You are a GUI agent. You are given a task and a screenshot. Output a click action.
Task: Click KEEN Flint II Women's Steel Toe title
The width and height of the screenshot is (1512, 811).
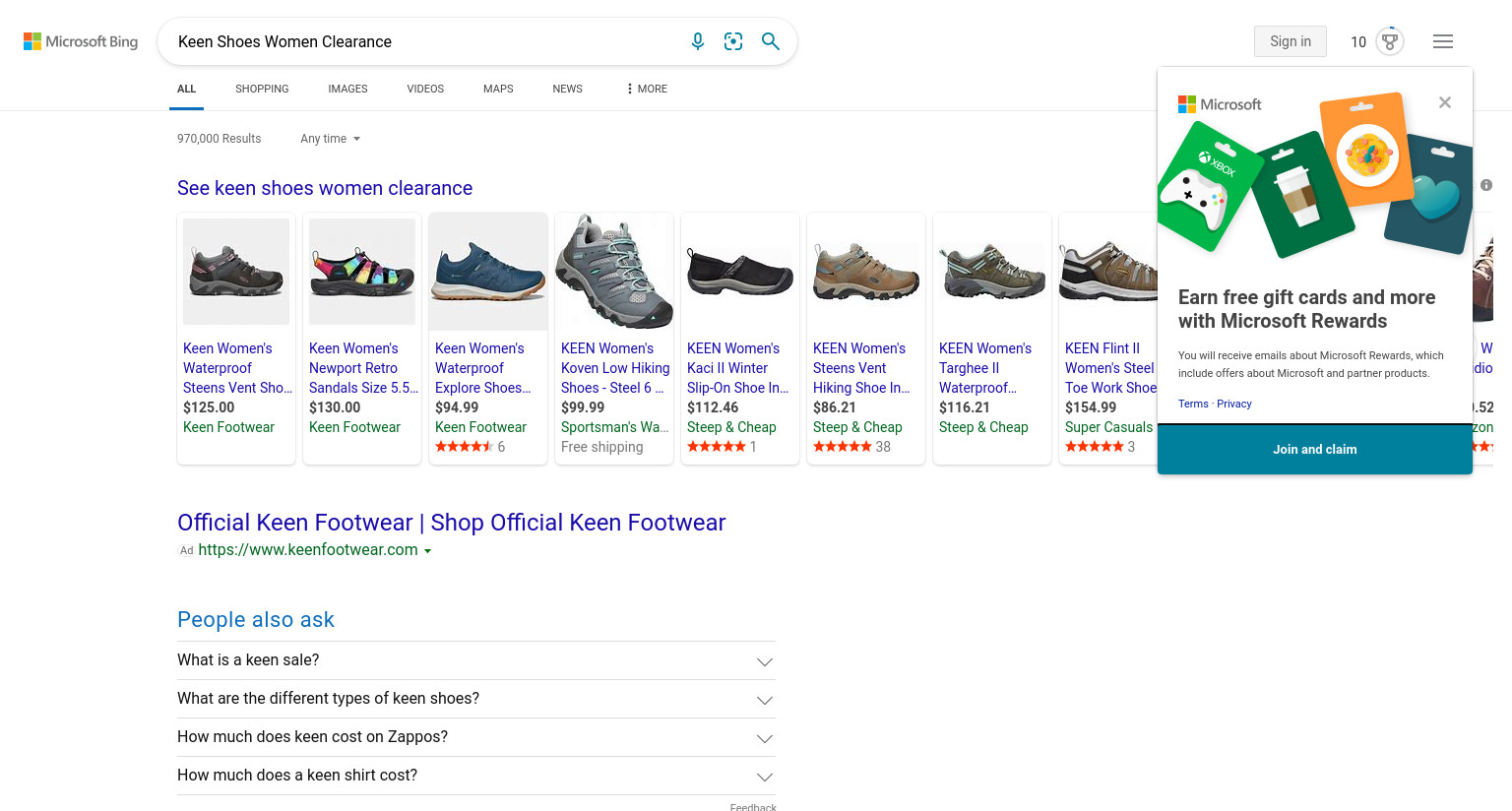tap(1110, 368)
